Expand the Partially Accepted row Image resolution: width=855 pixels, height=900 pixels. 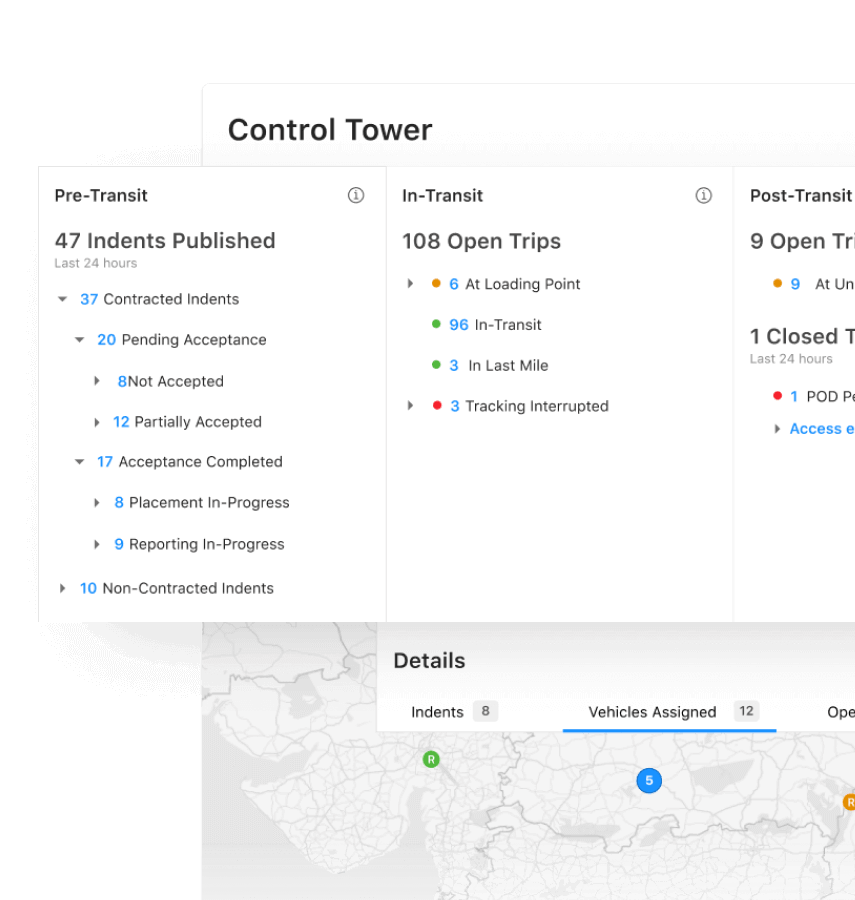pos(97,422)
